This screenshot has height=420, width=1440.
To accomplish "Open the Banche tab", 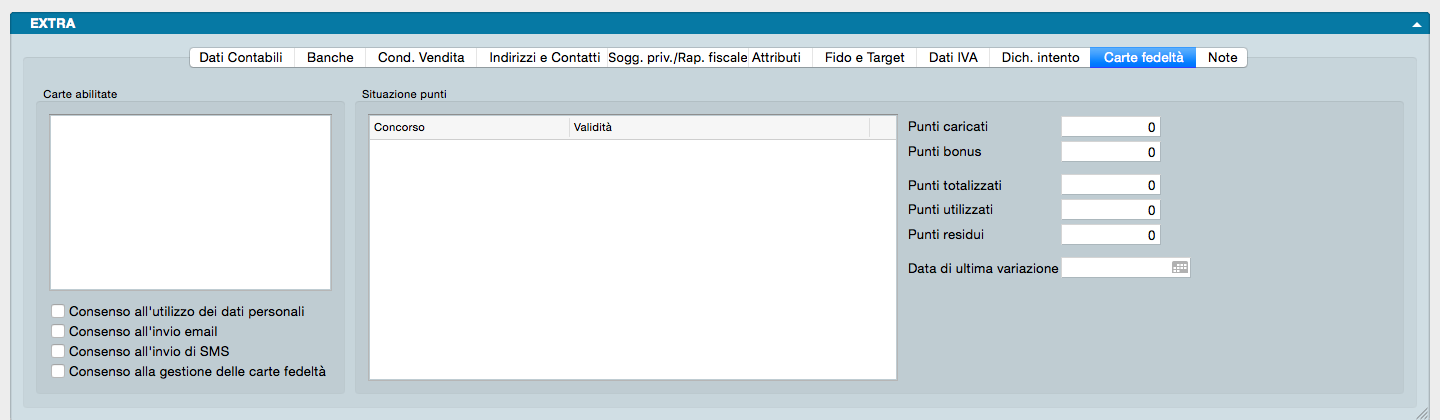I will coord(330,58).
